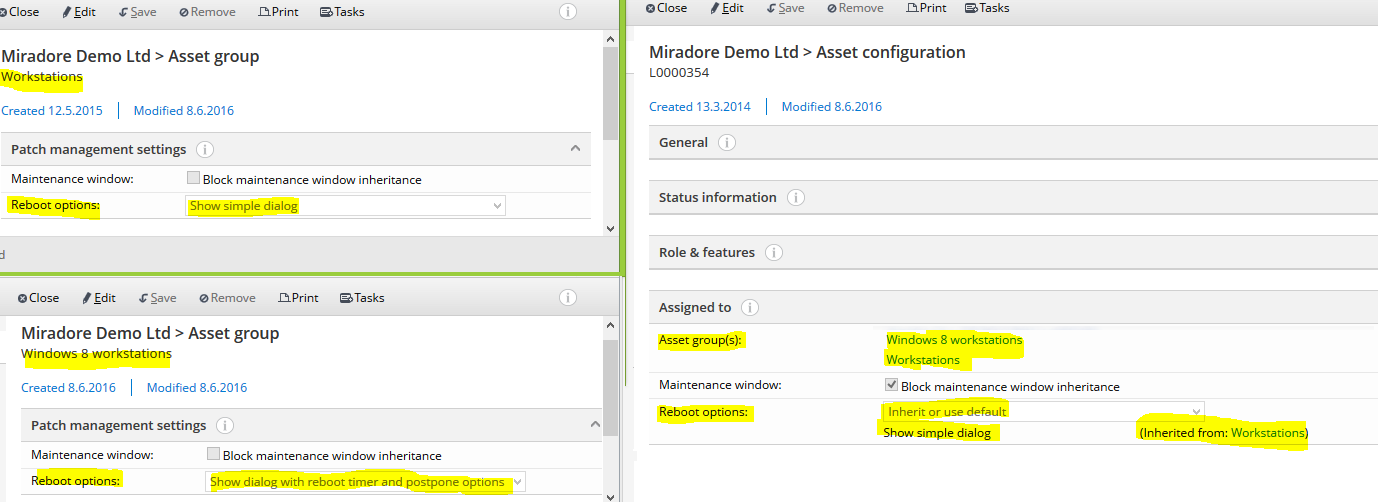Click Print in Workstations asset group panel
Image resolution: width=1378 pixels, height=502 pixels.
click(279, 12)
